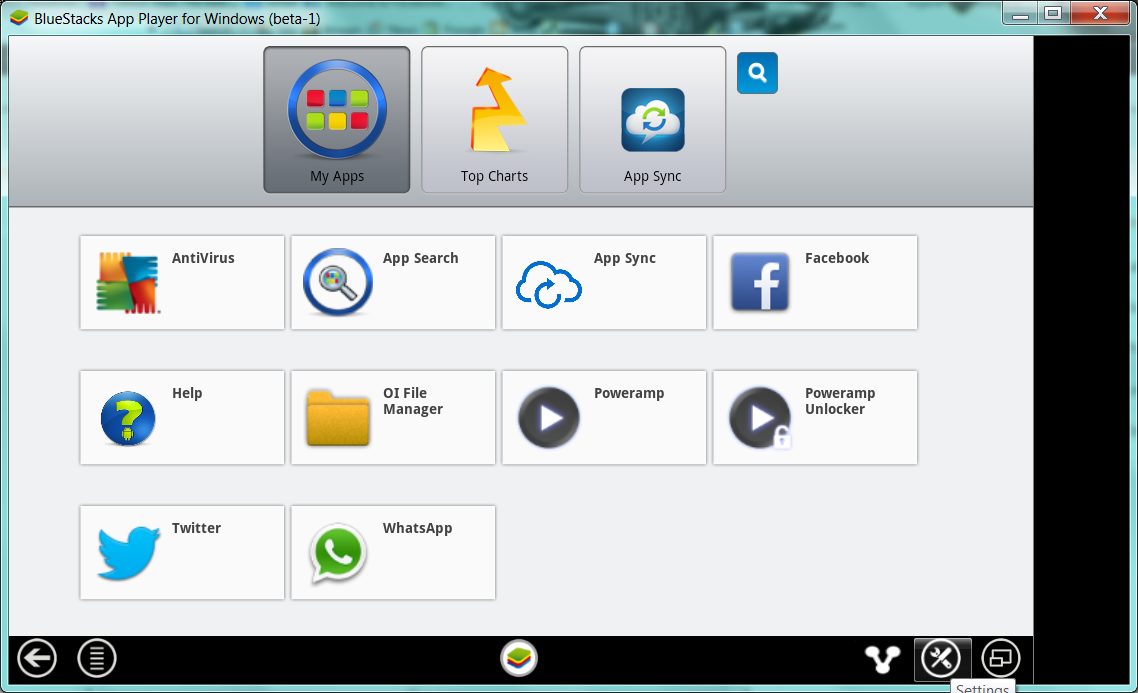
Task: Open the menu button in bottom bar
Action: [97, 658]
